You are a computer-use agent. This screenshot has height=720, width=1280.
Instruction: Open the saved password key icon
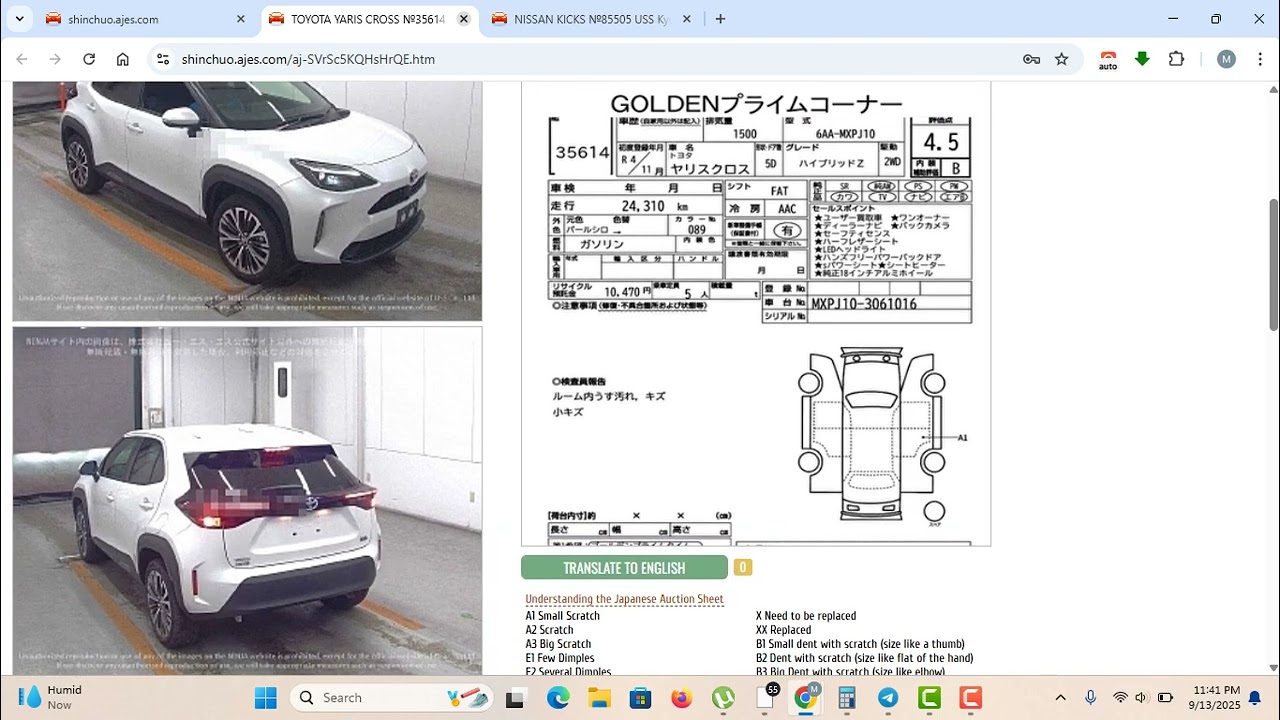point(1031,59)
